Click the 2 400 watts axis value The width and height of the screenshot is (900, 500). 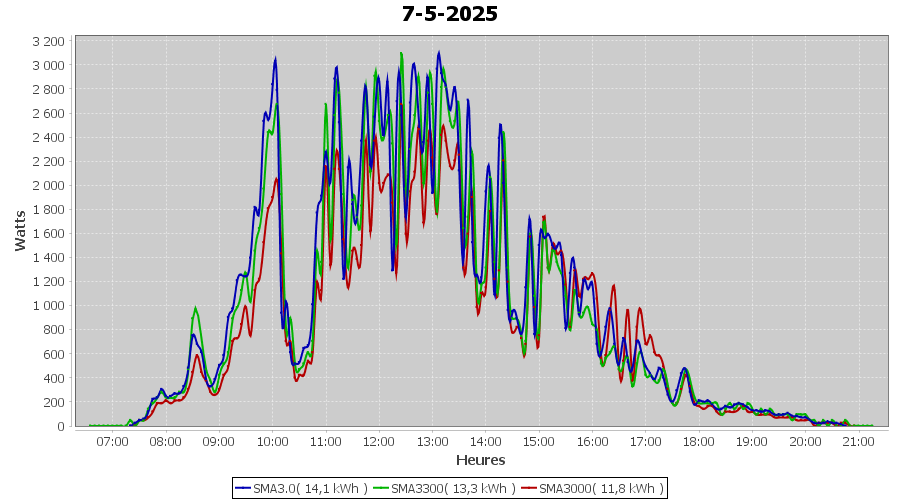point(49,138)
